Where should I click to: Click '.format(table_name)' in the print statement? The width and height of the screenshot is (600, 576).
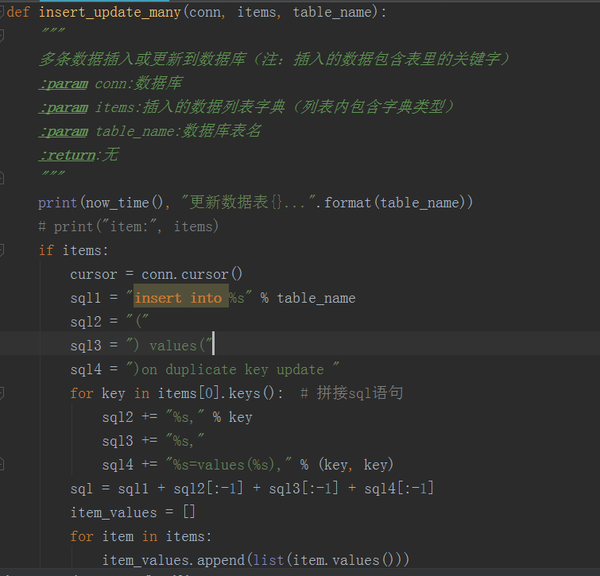pyautogui.click(x=395, y=202)
